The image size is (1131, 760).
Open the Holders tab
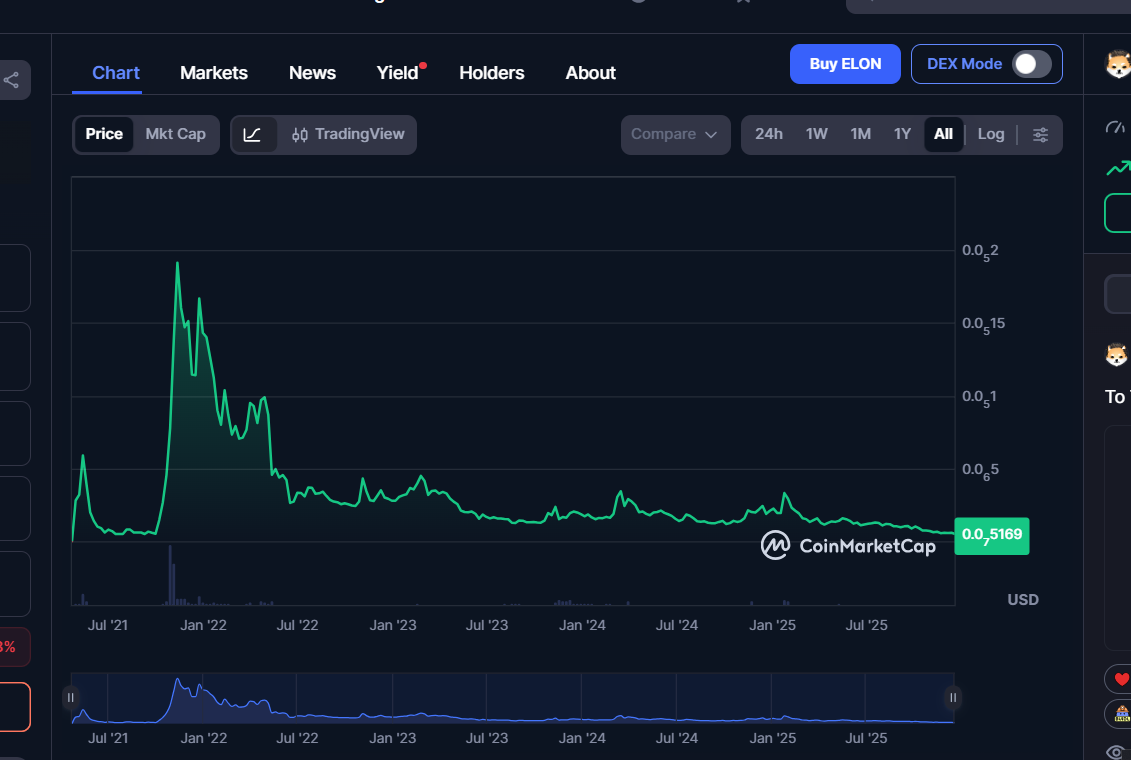pyautogui.click(x=491, y=72)
